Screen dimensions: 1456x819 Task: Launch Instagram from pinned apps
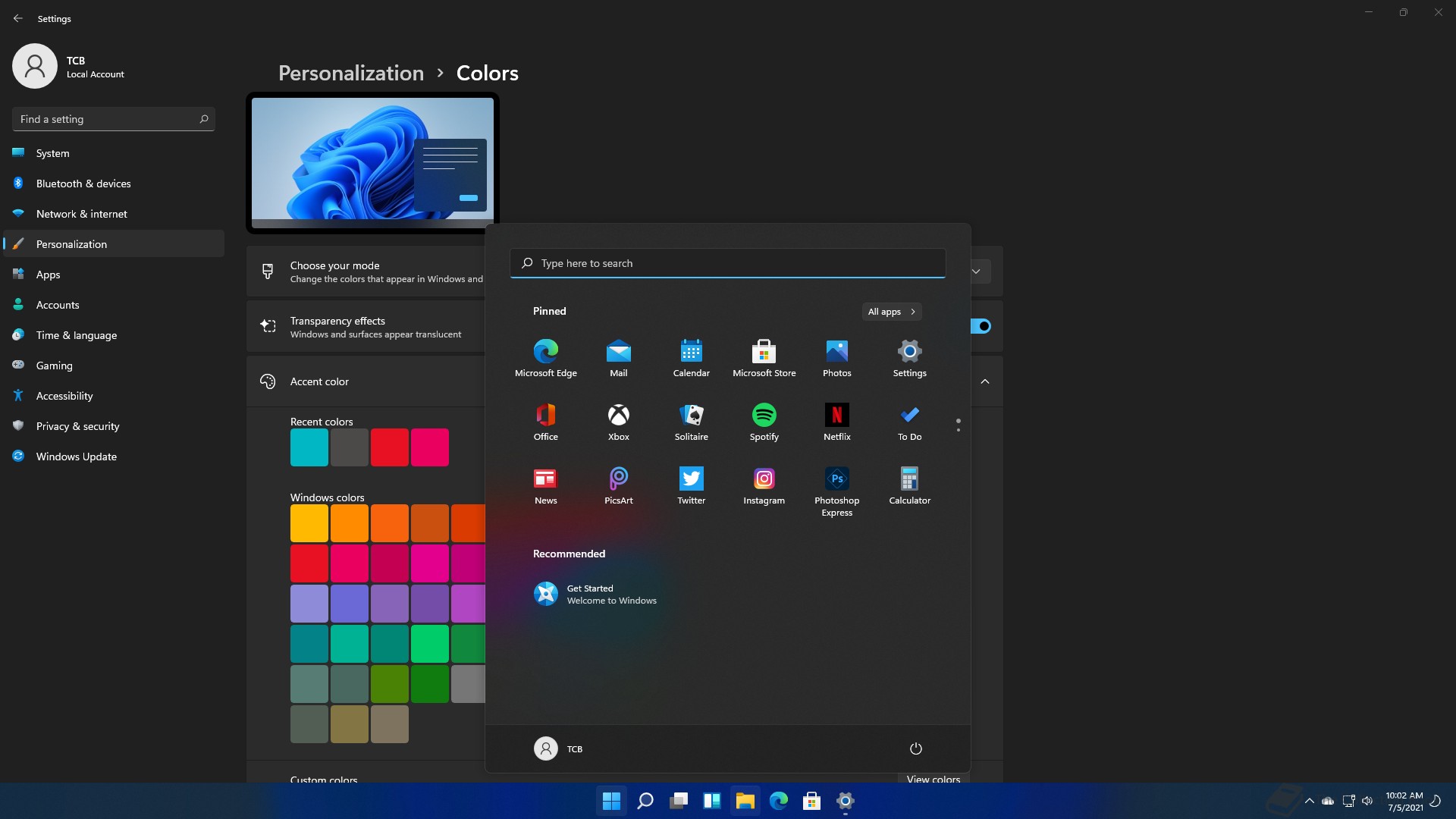pos(764,485)
